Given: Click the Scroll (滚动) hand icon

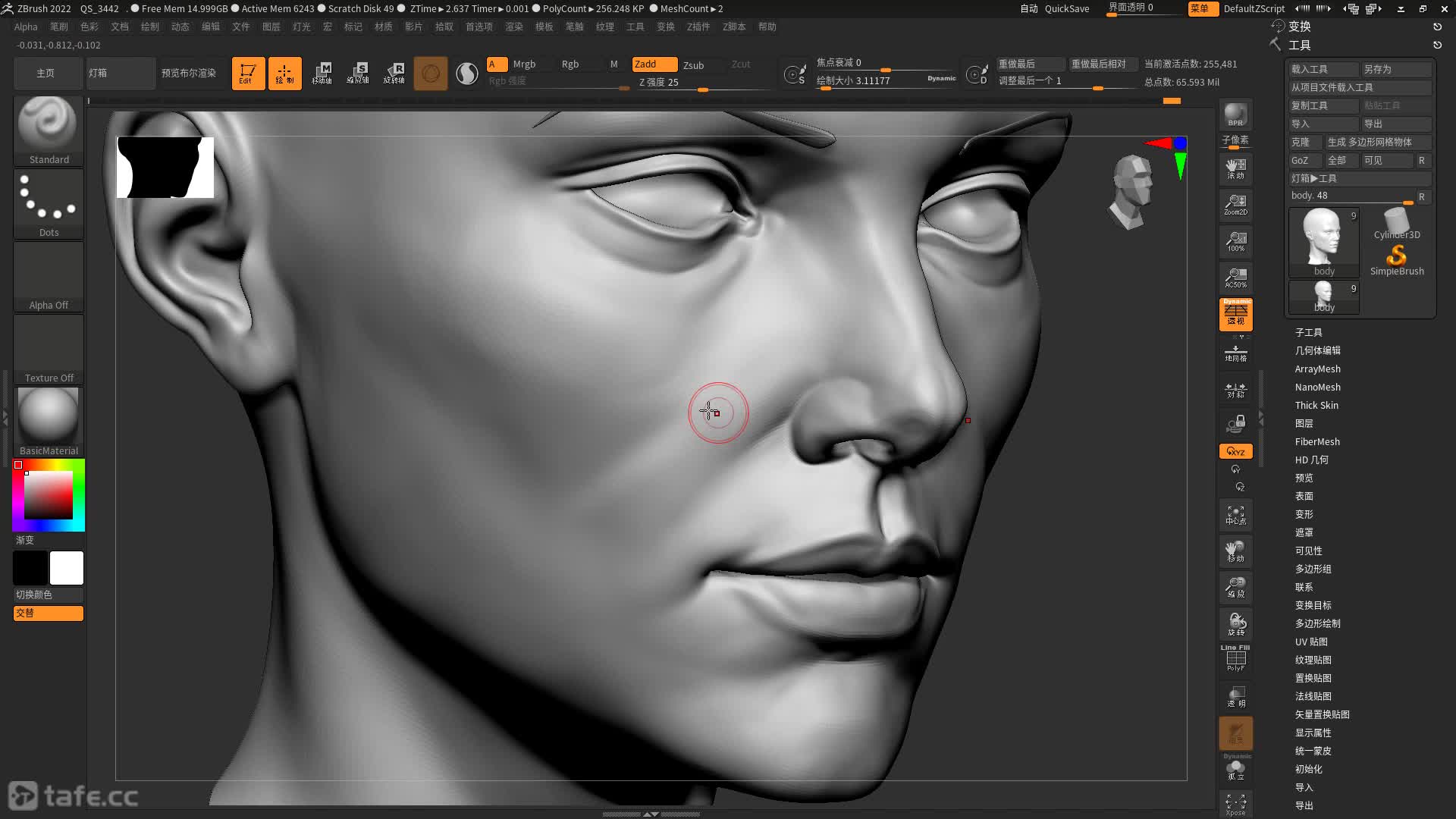Looking at the screenshot, I should point(1235,168).
